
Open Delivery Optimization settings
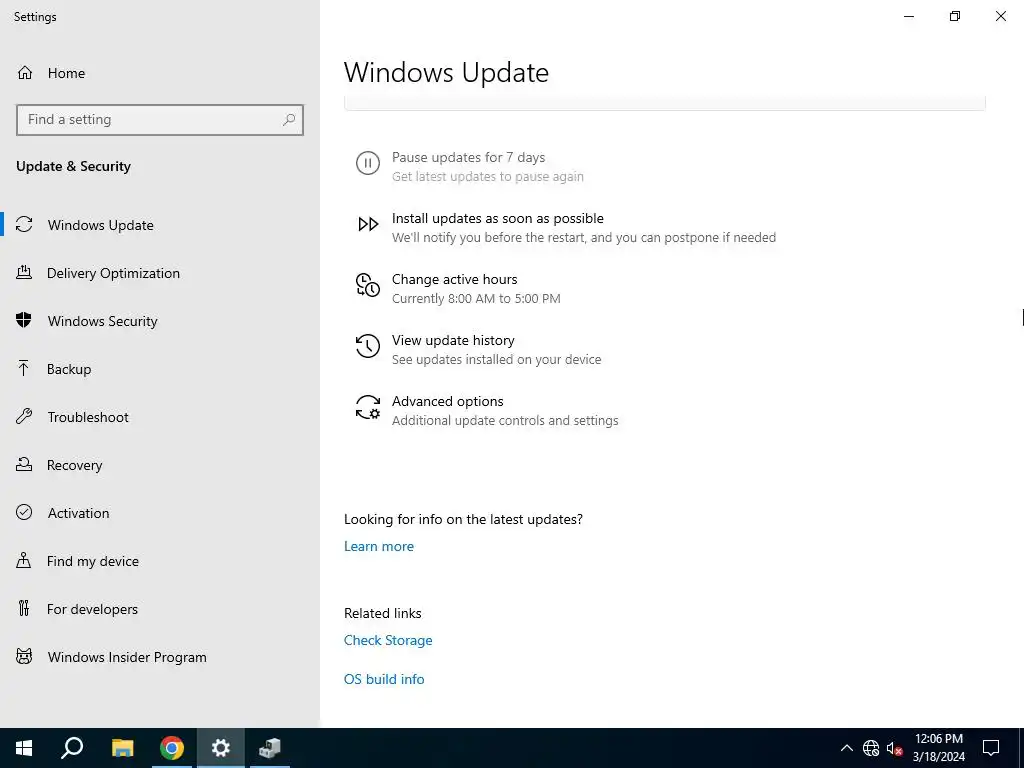[x=160, y=273]
